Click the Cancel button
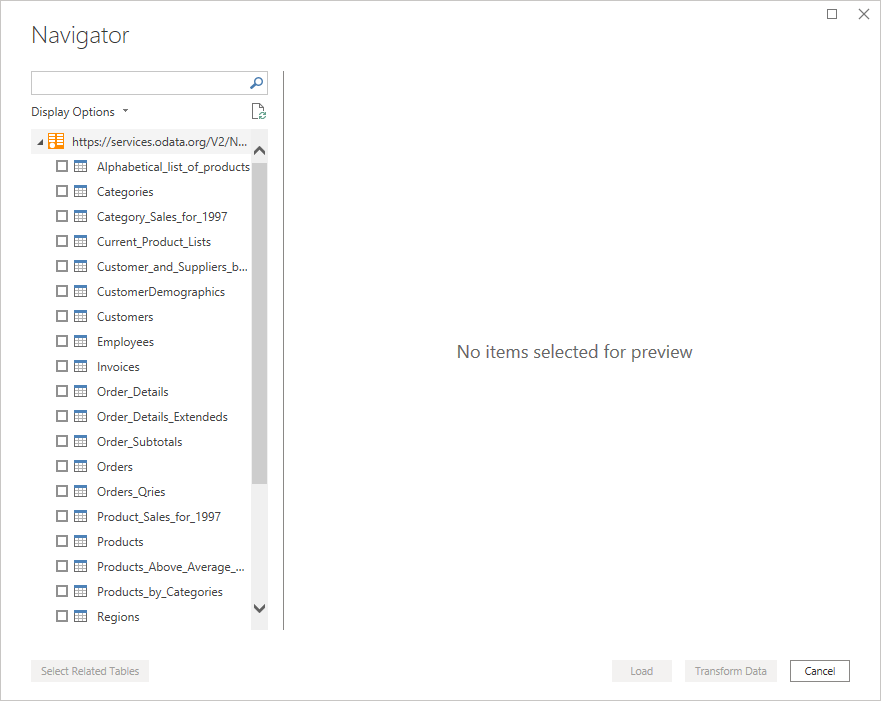The width and height of the screenshot is (881, 701). pos(820,671)
